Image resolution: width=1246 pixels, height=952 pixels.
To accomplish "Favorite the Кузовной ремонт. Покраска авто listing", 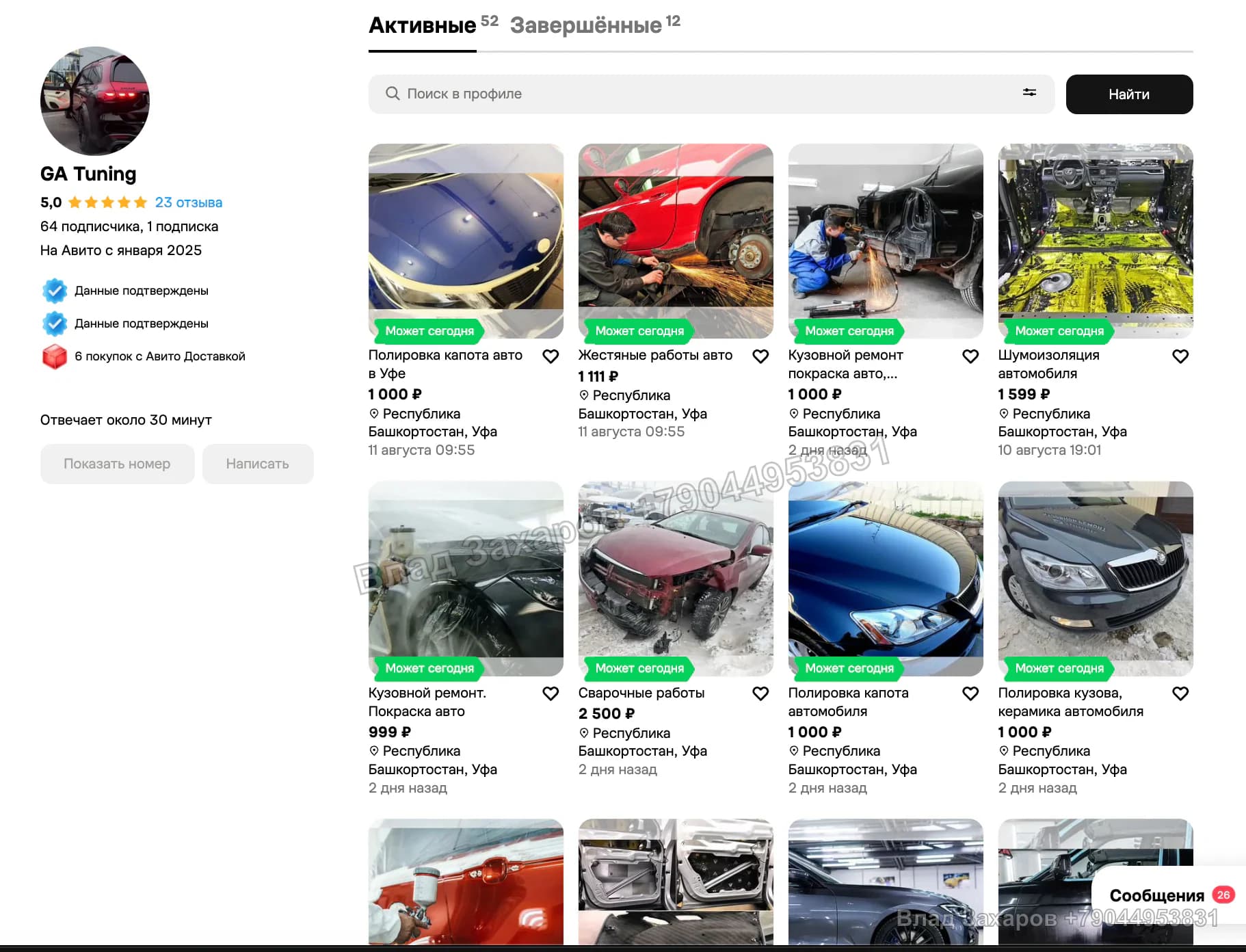I will point(551,693).
